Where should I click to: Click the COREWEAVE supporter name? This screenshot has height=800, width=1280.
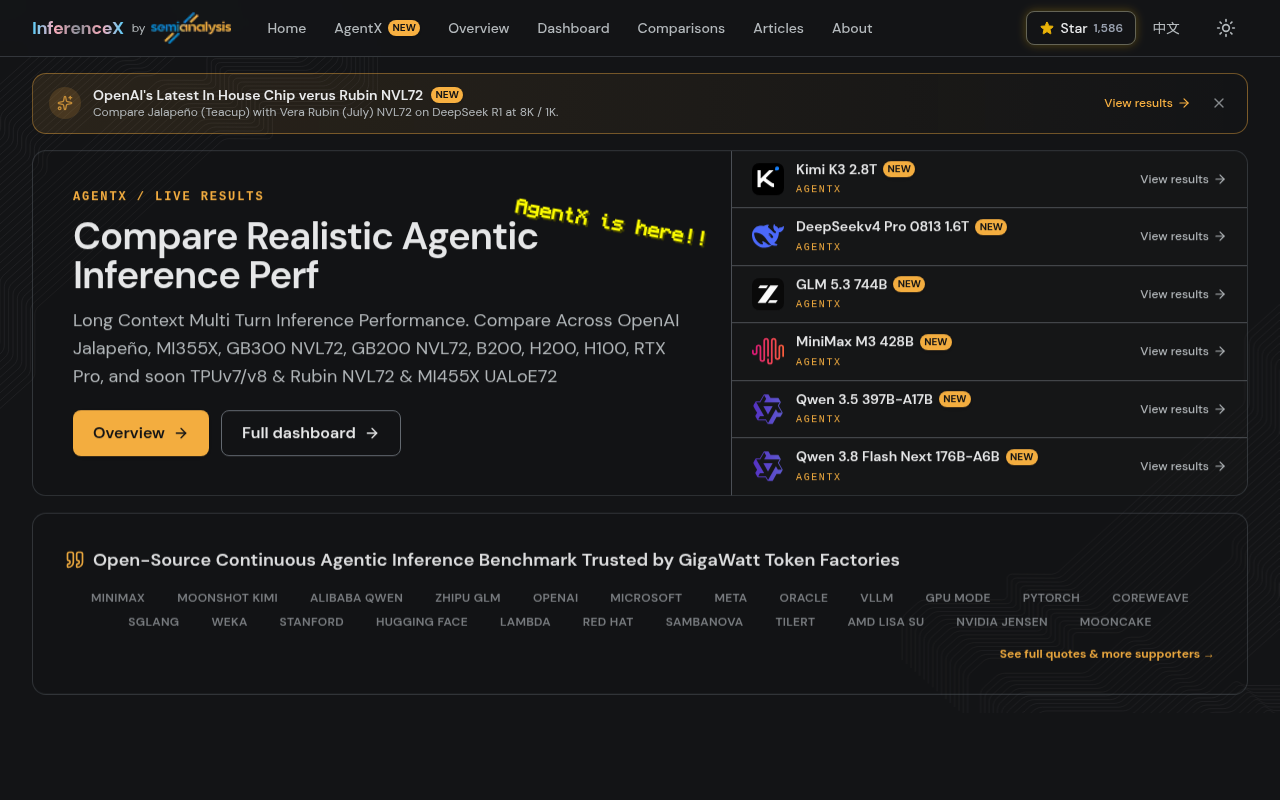1150,598
